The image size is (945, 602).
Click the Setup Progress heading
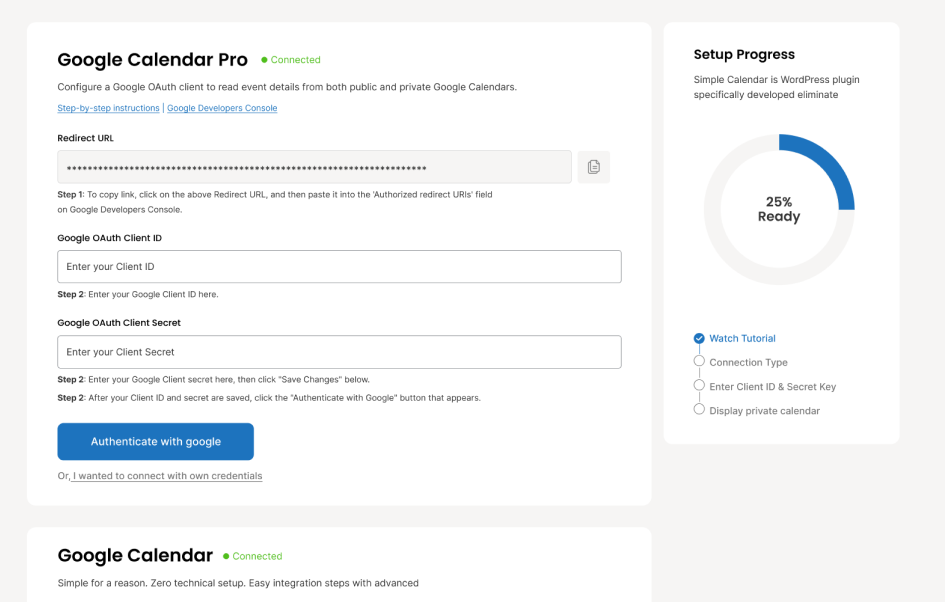point(744,55)
